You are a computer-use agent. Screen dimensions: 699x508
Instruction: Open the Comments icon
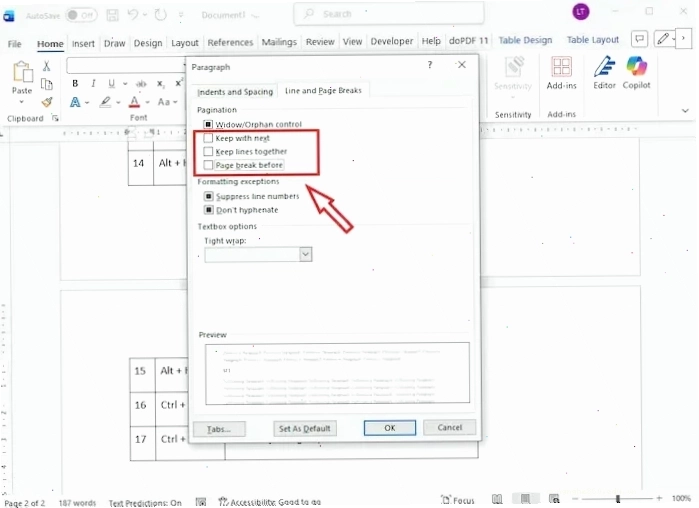tap(639, 39)
